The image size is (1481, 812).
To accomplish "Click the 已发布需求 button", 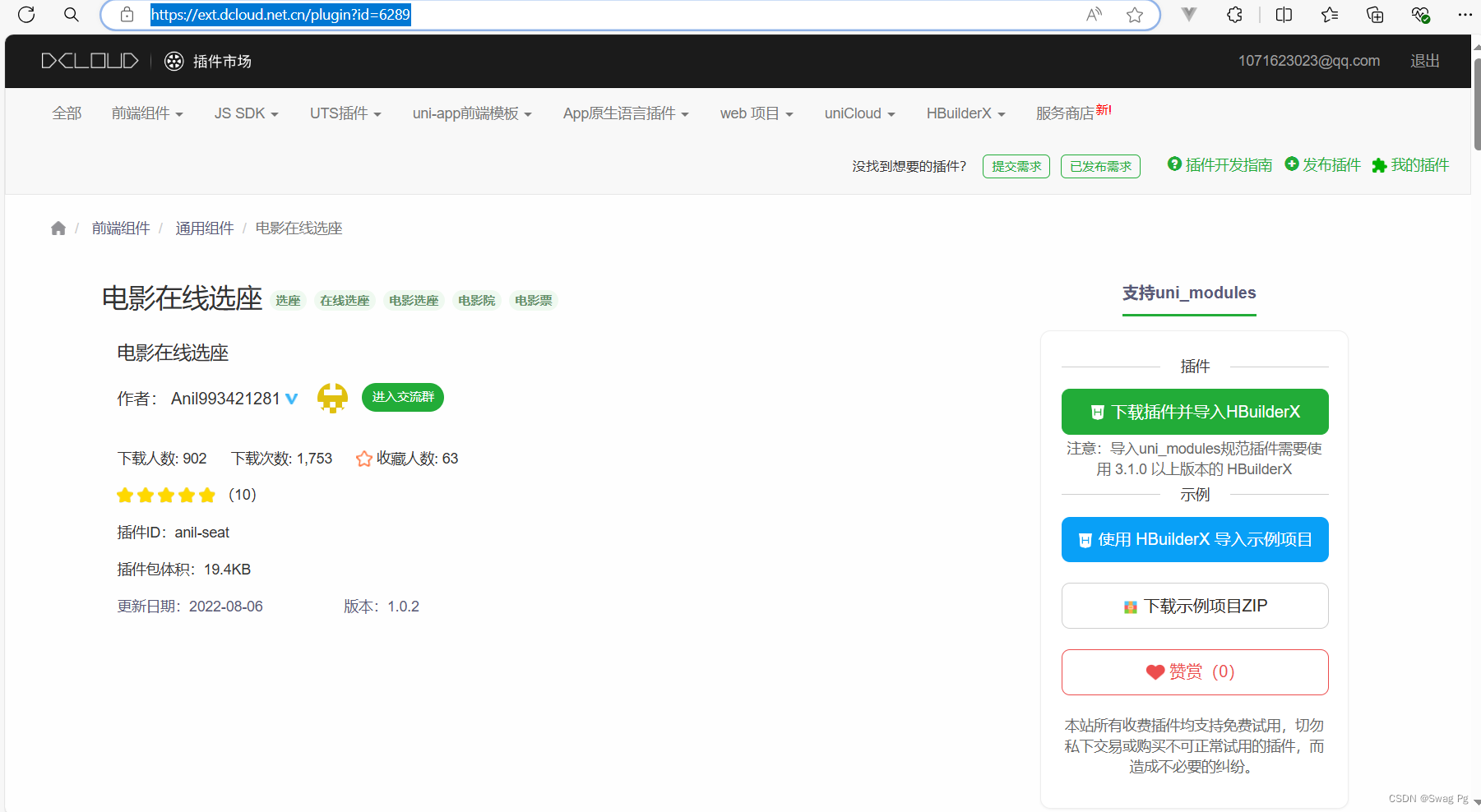I will pyautogui.click(x=1100, y=166).
